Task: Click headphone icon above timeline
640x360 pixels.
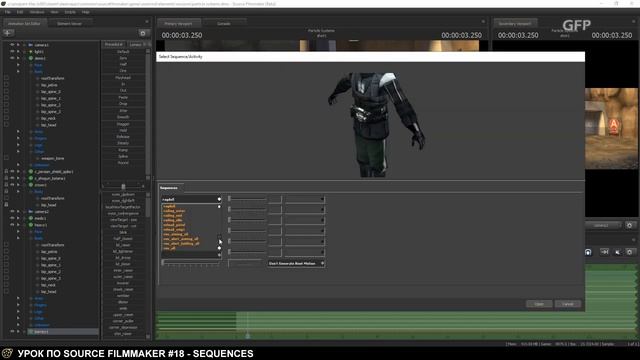Action: (588, 252)
